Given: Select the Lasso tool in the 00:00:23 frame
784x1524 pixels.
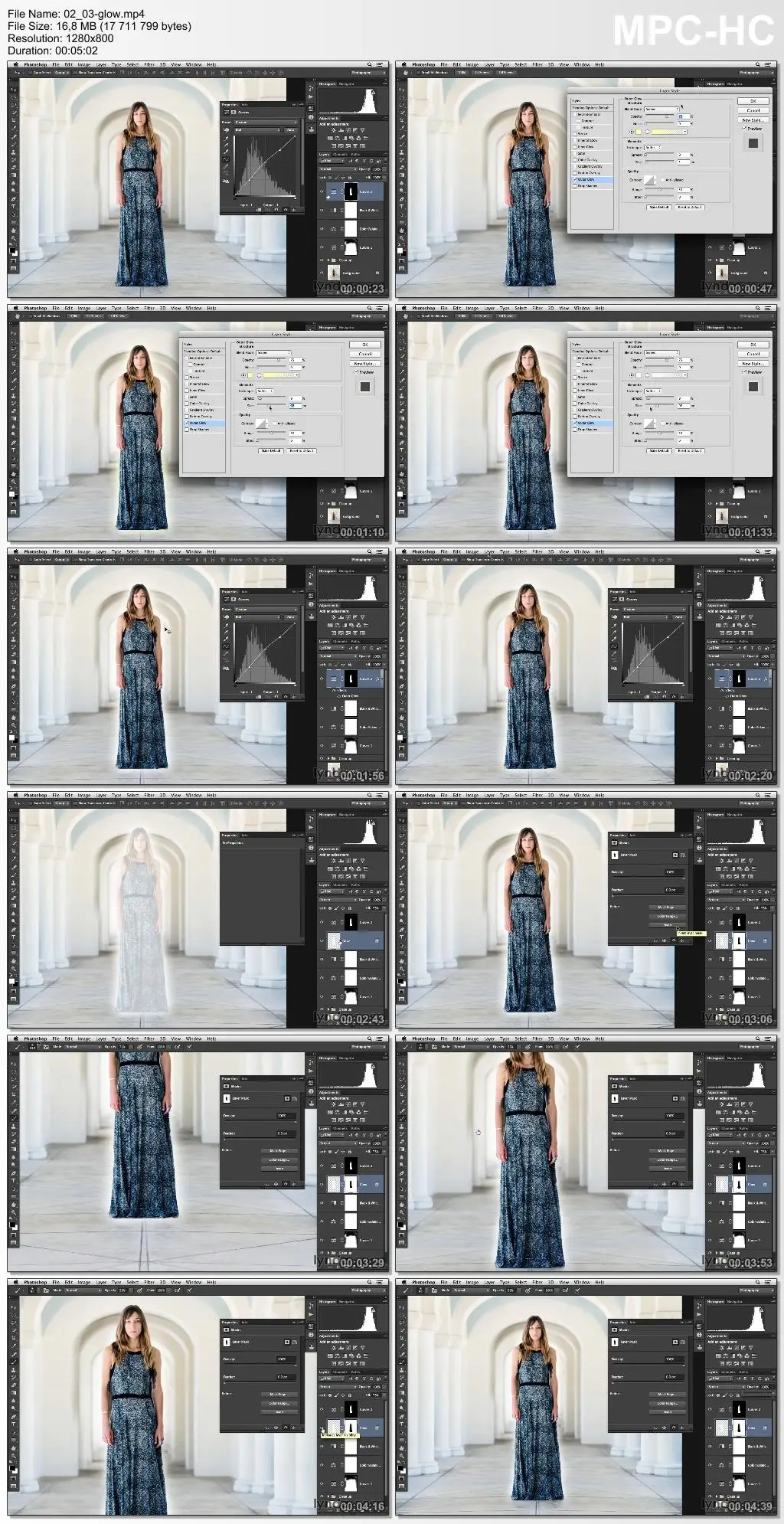Looking at the screenshot, I should (x=14, y=105).
